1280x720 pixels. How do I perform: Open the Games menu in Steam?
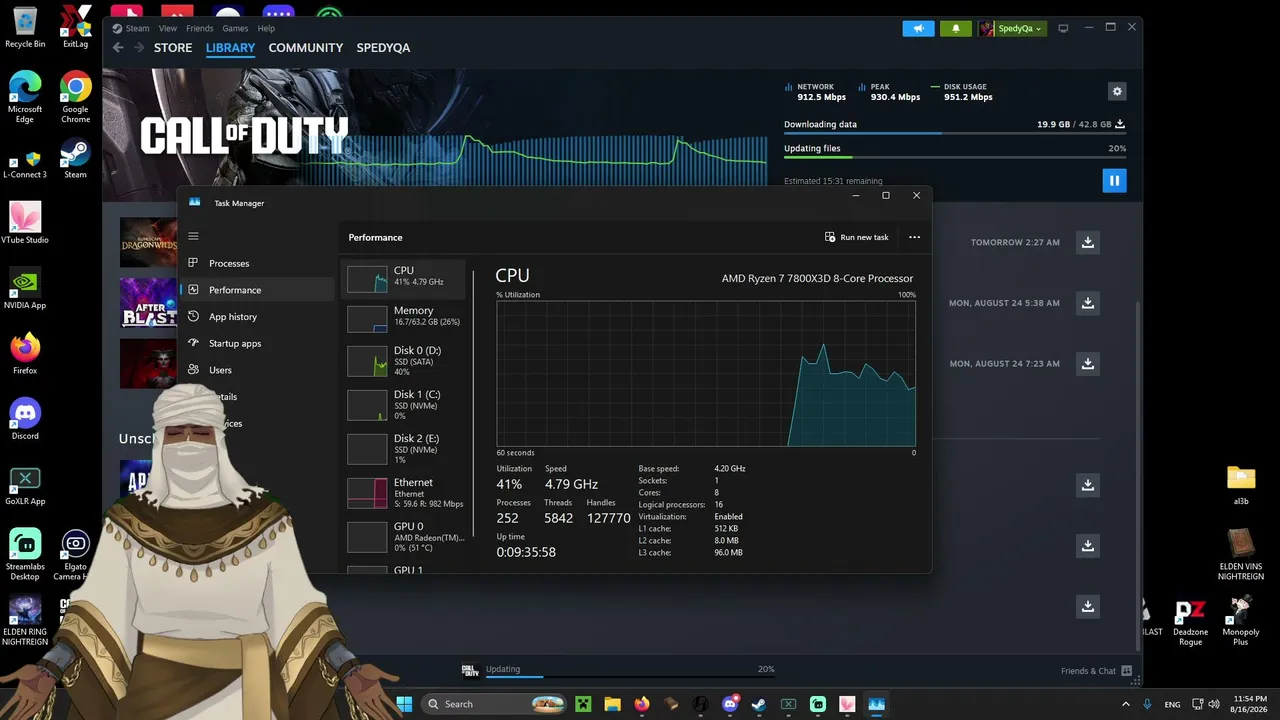(x=235, y=28)
